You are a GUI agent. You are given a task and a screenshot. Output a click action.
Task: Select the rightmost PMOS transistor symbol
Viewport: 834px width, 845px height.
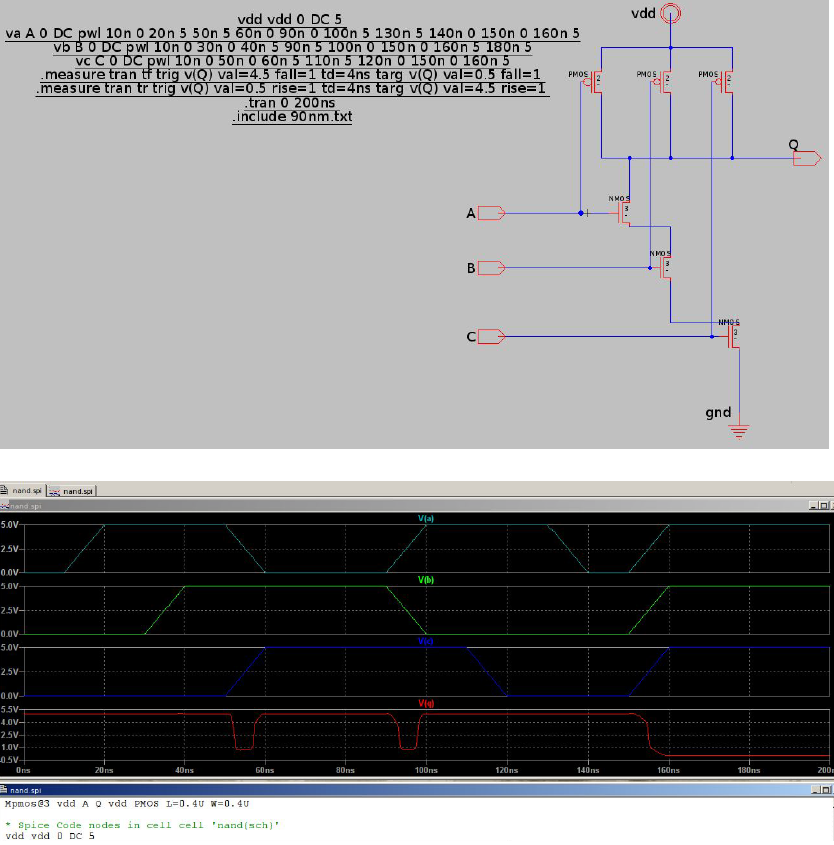(x=727, y=80)
